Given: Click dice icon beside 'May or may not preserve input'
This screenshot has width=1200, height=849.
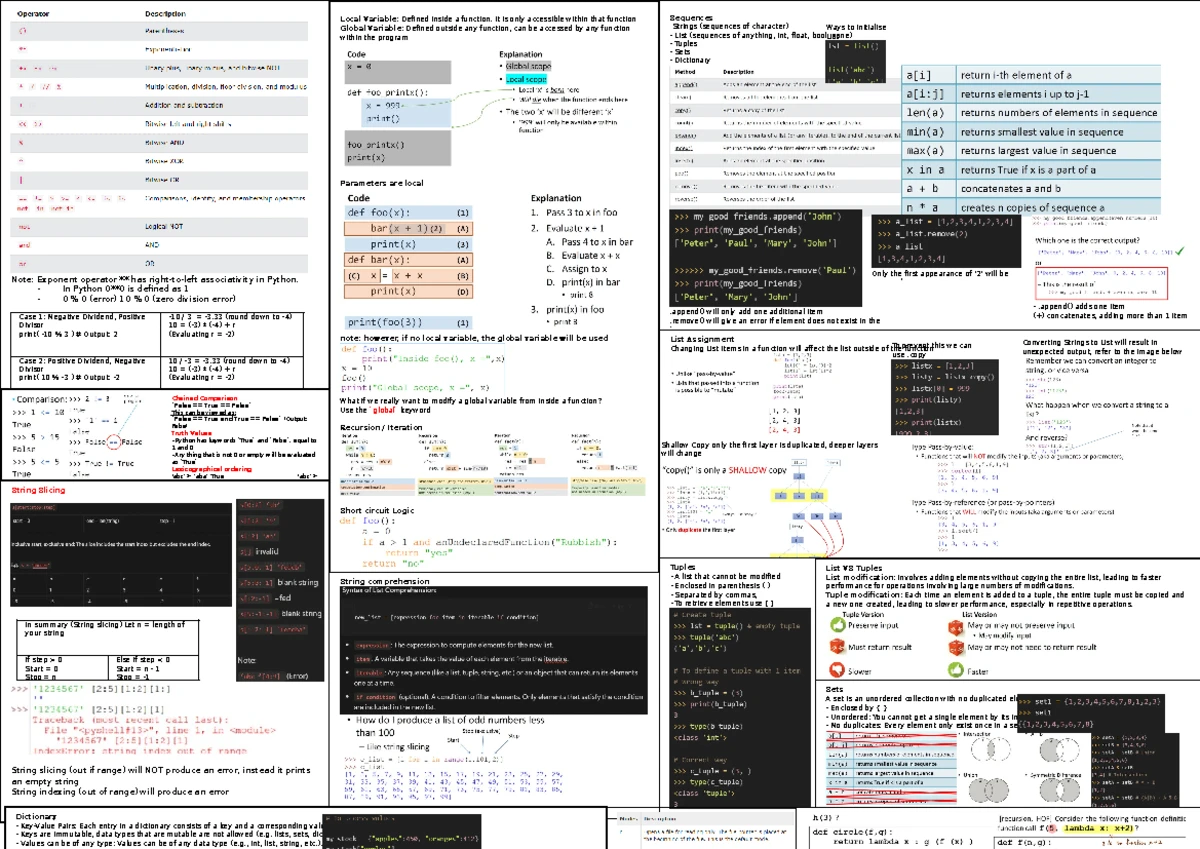Looking at the screenshot, I should [956, 627].
